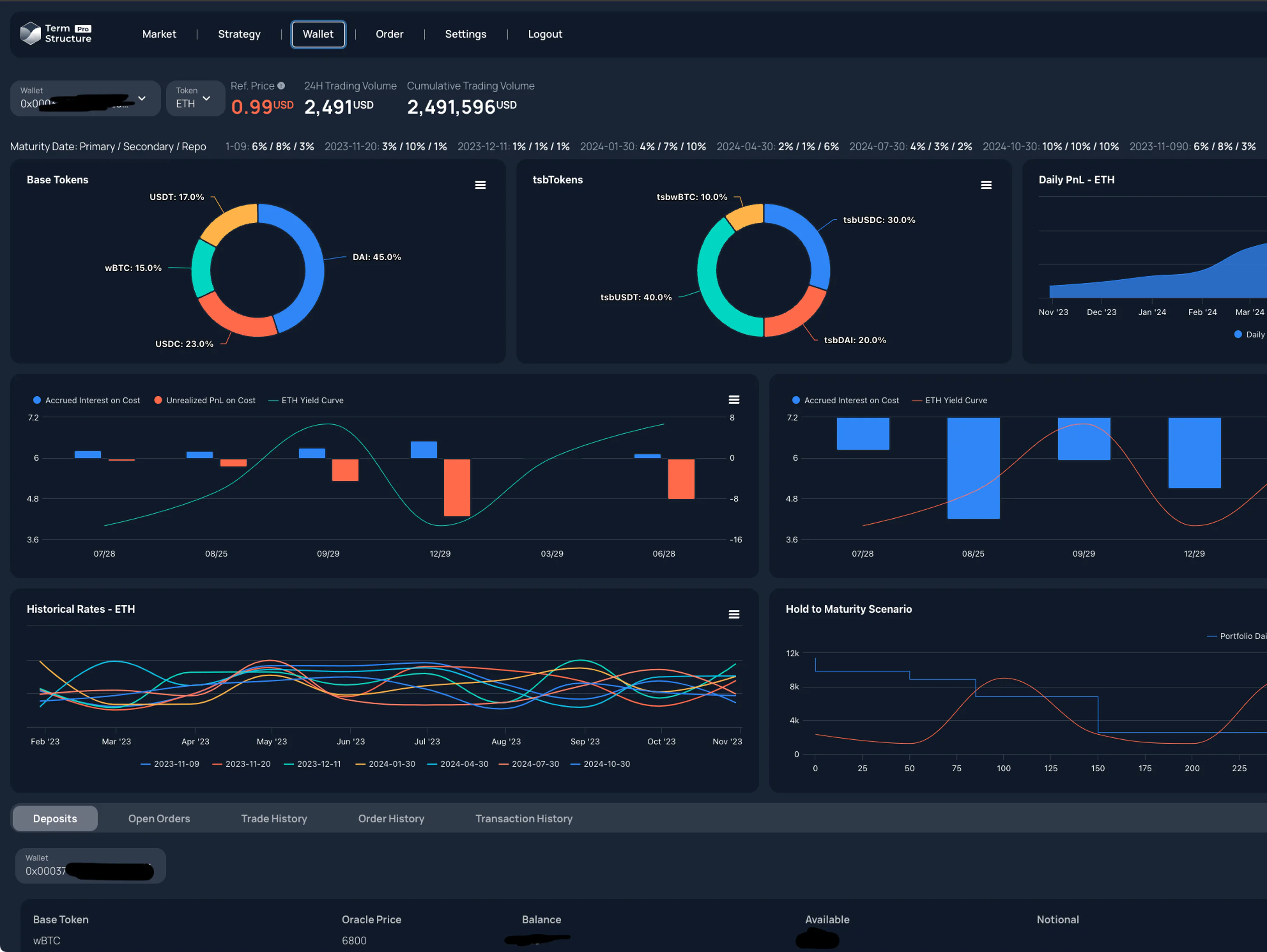Image resolution: width=1267 pixels, height=952 pixels.
Task: Click the Cumulative Trading Volume 2,491,596 value
Action: pyautogui.click(x=462, y=107)
